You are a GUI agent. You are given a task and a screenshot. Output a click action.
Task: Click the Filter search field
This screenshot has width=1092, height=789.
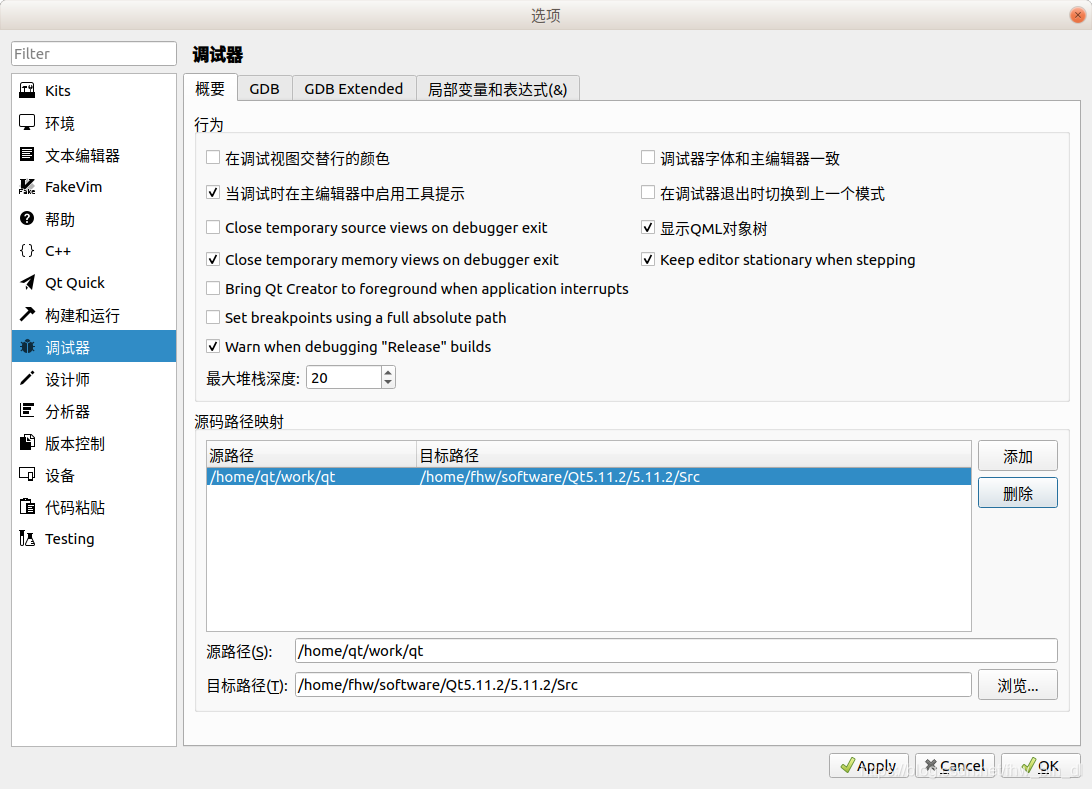point(93,54)
